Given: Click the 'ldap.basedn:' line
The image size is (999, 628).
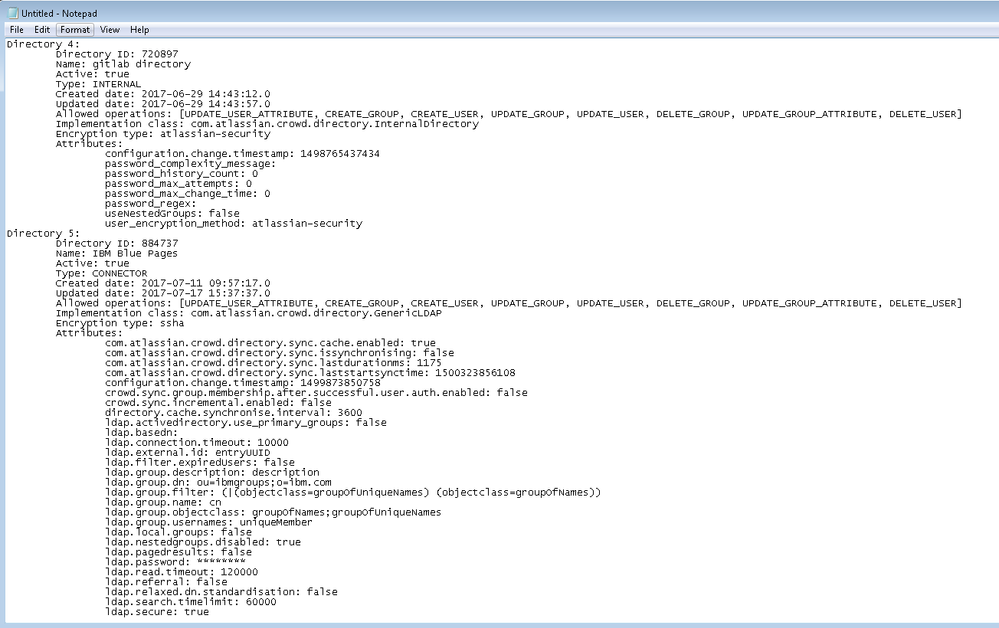Looking at the screenshot, I should coord(141,432).
